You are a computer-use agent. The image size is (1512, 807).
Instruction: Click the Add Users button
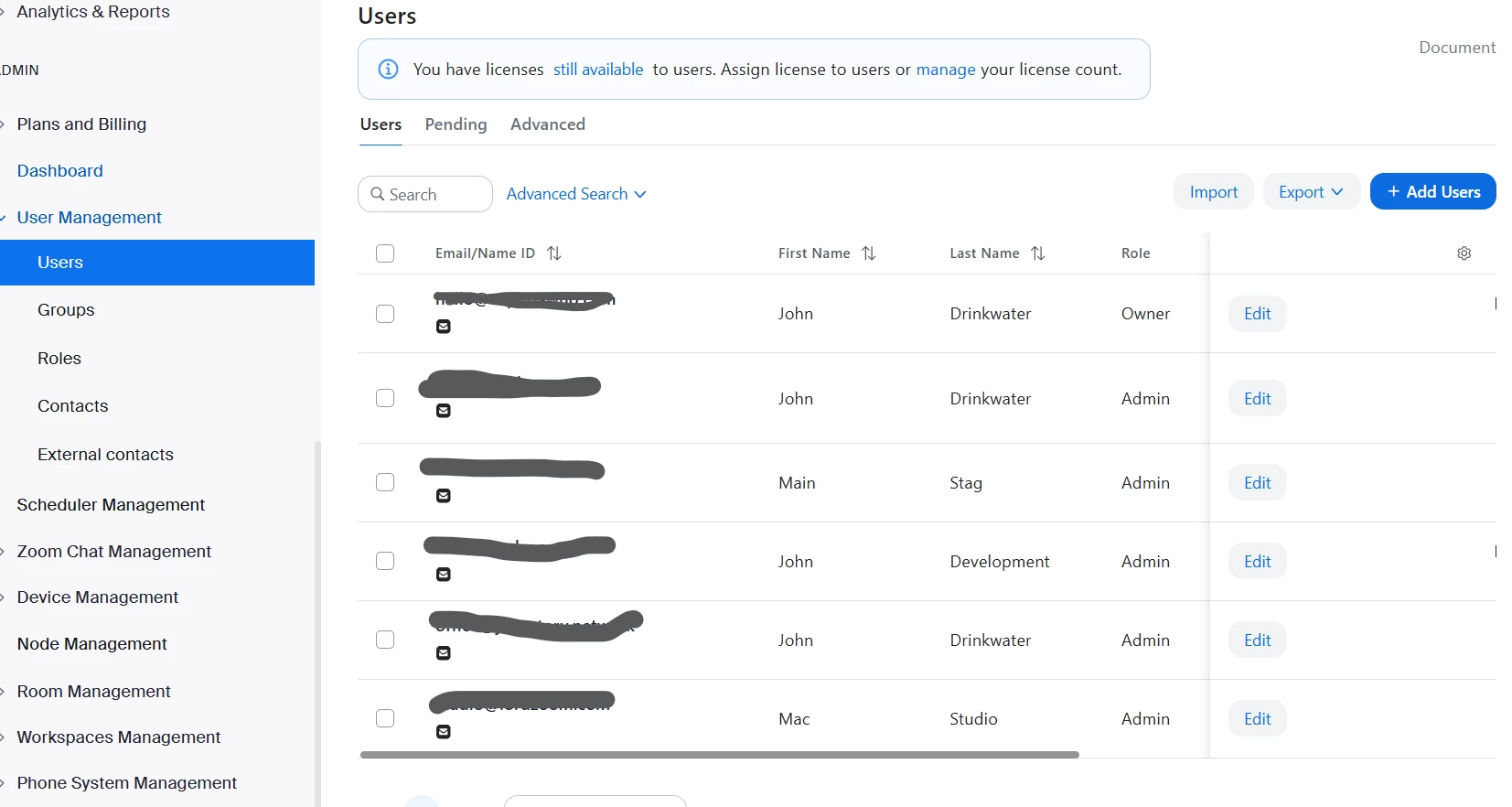pos(1433,192)
